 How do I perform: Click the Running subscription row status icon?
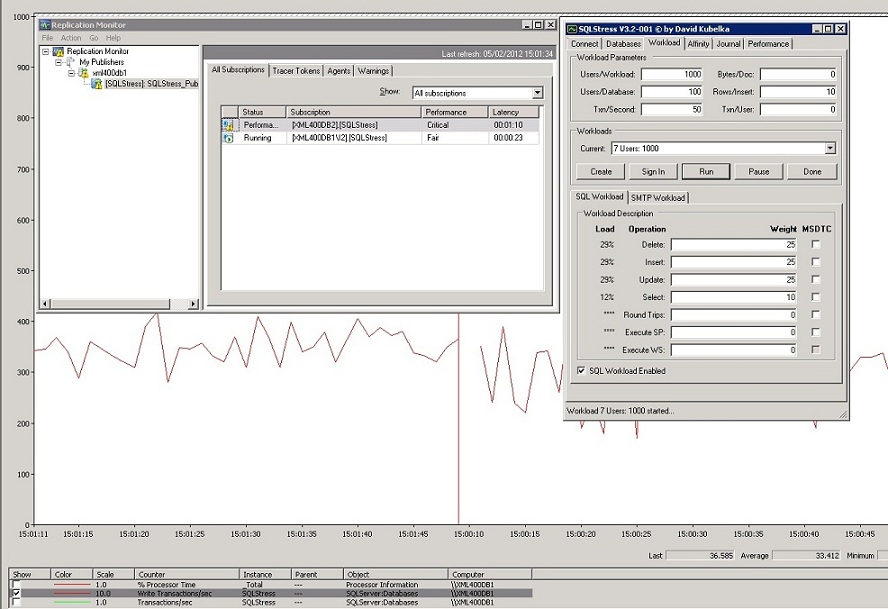[228, 138]
